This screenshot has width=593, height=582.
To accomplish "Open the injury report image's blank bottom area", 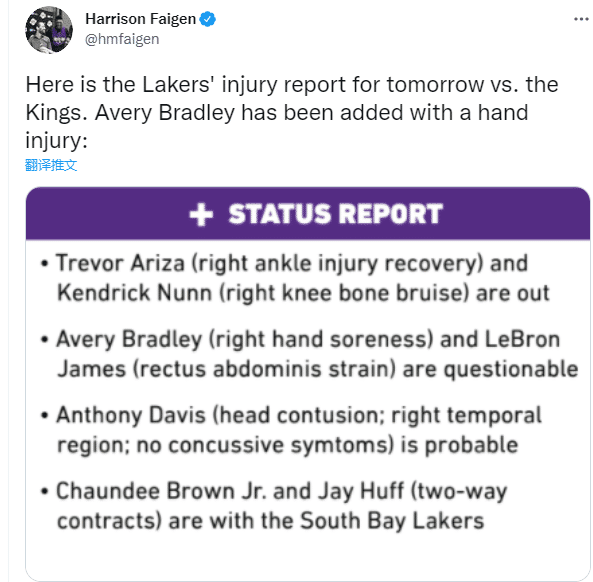I will pyautogui.click(x=308, y=558).
